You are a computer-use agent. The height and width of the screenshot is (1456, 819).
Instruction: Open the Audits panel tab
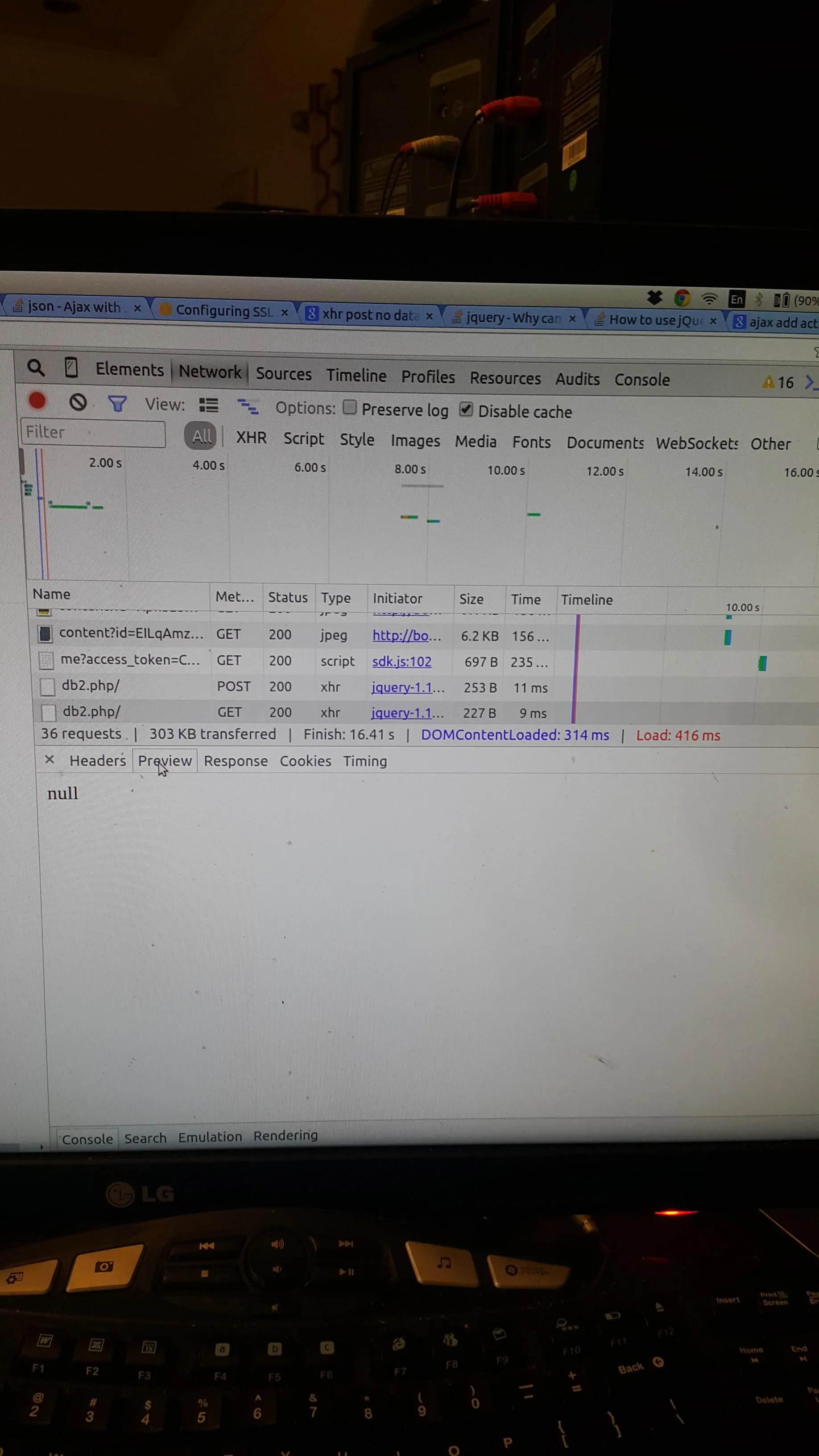tap(578, 379)
